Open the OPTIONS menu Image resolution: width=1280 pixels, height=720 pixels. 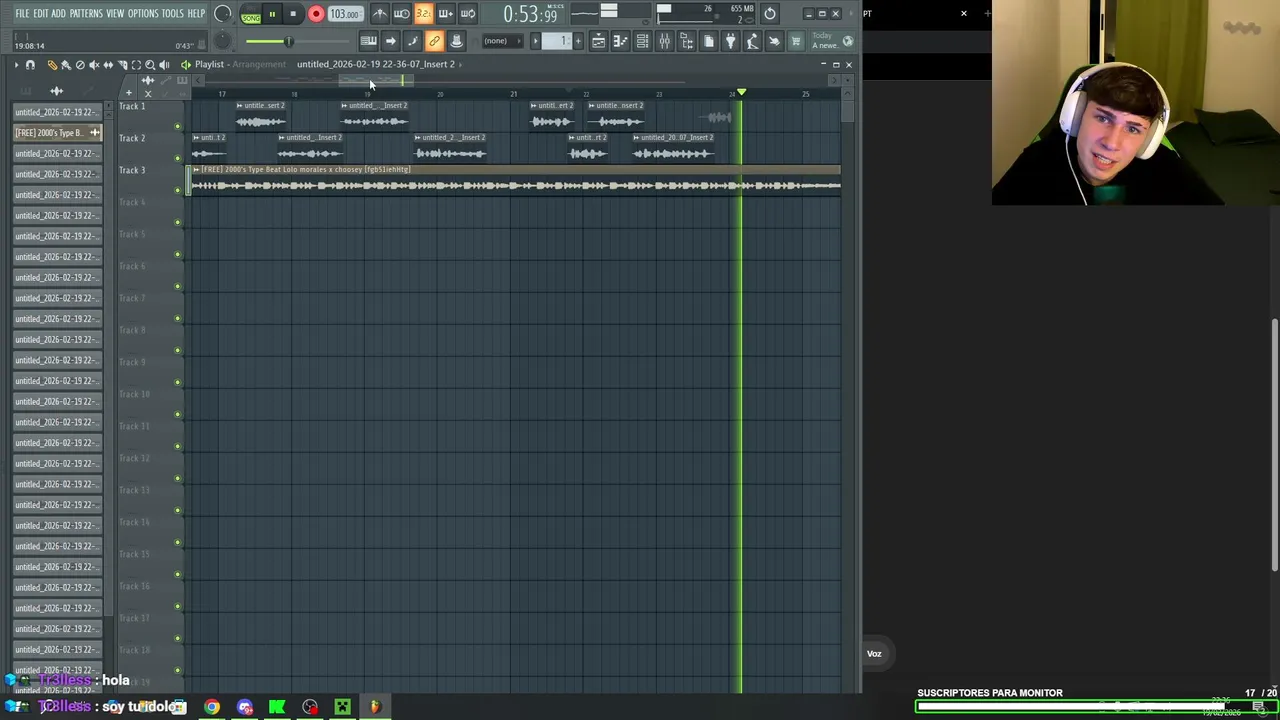point(143,14)
